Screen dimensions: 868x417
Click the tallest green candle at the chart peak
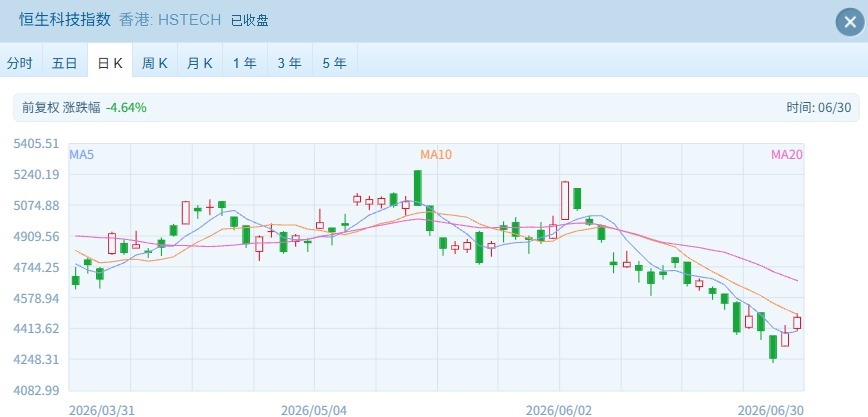pos(417,188)
